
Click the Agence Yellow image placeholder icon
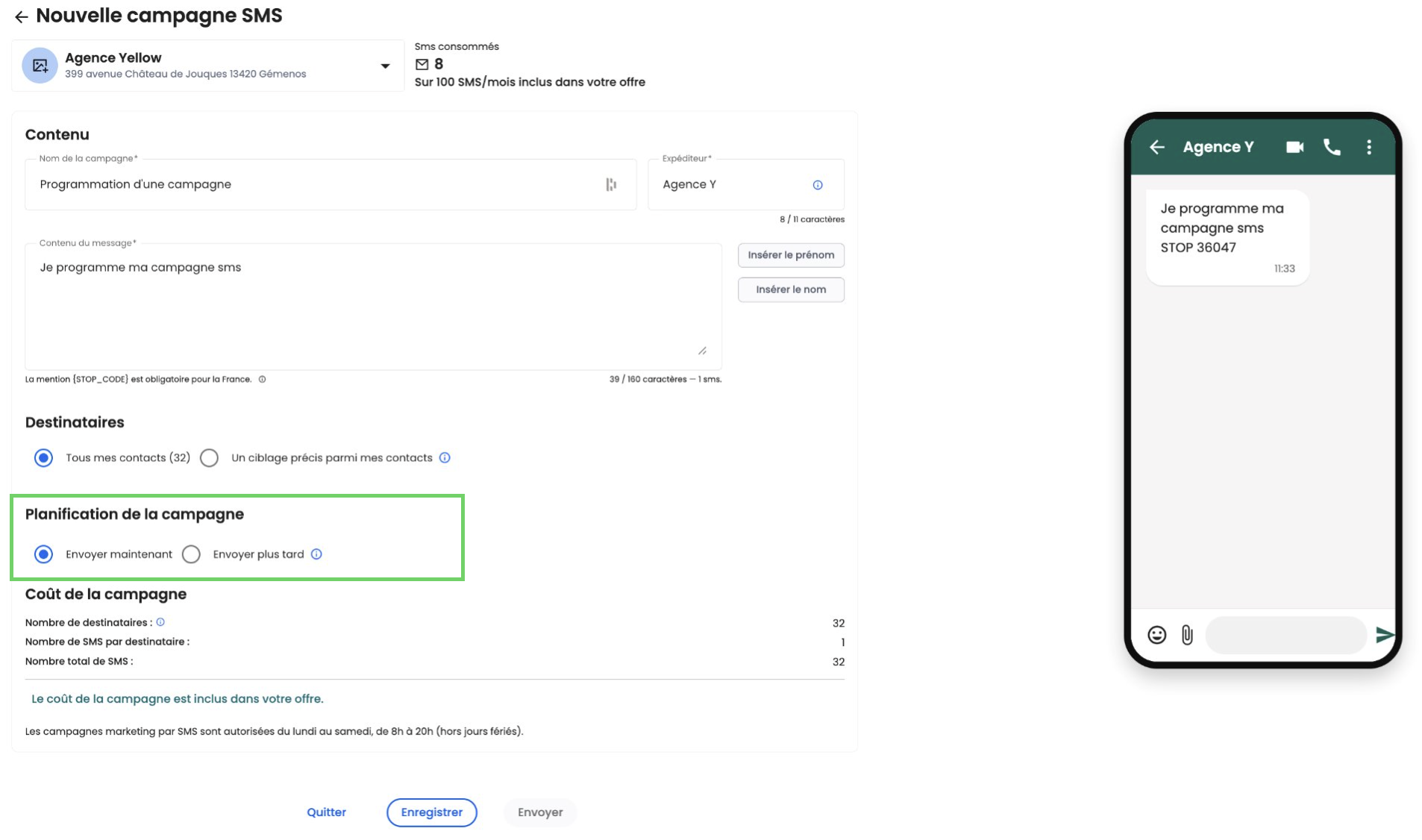click(x=40, y=66)
